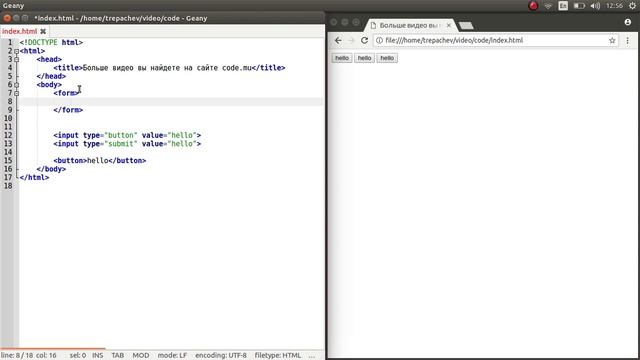The image size is (640, 360).
Task: Open the sound volume indicator
Action: 595,6
